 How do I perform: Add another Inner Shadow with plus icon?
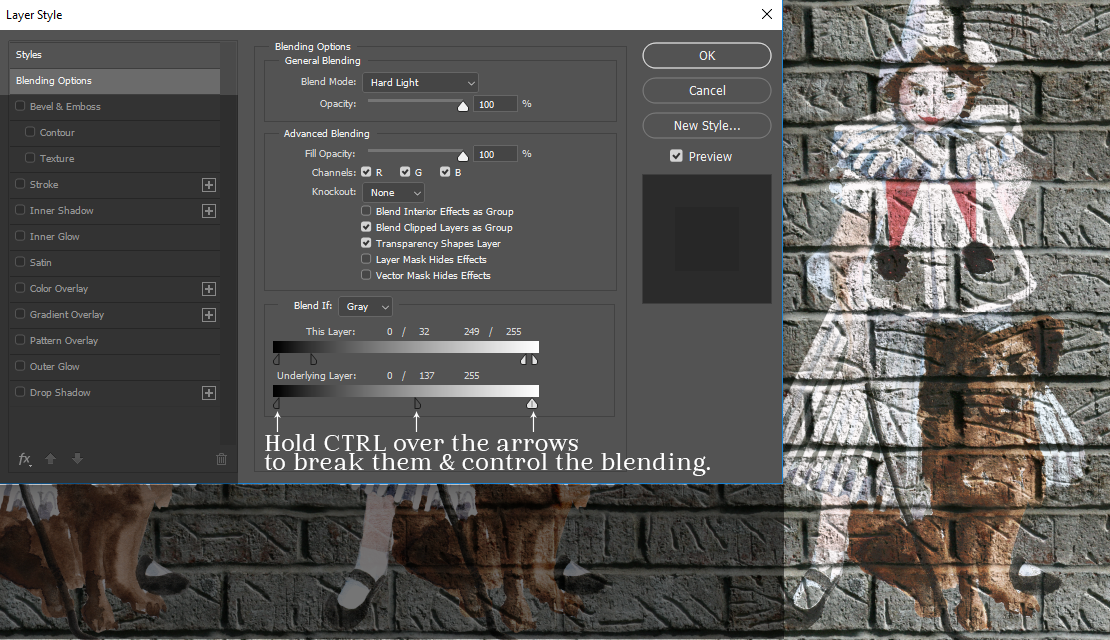209,211
